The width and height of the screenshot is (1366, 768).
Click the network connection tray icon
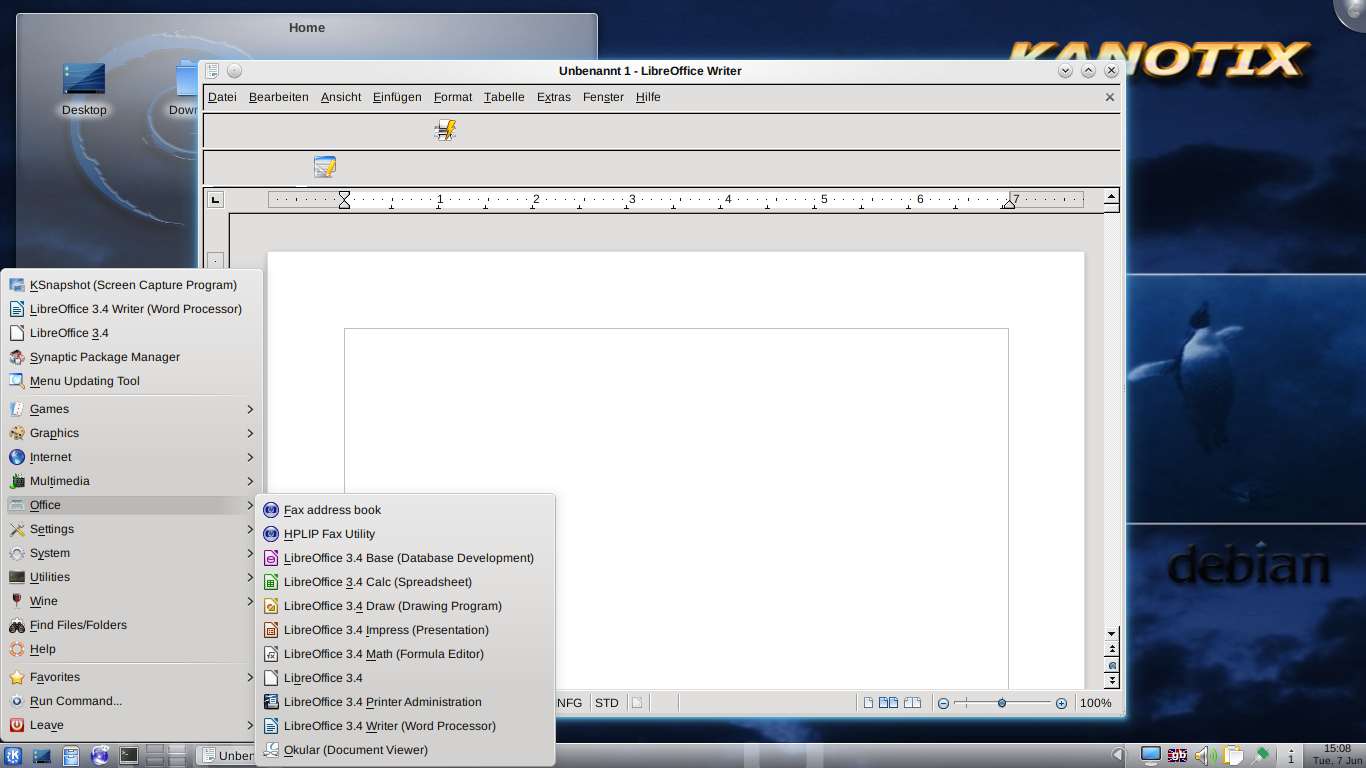[1261, 755]
